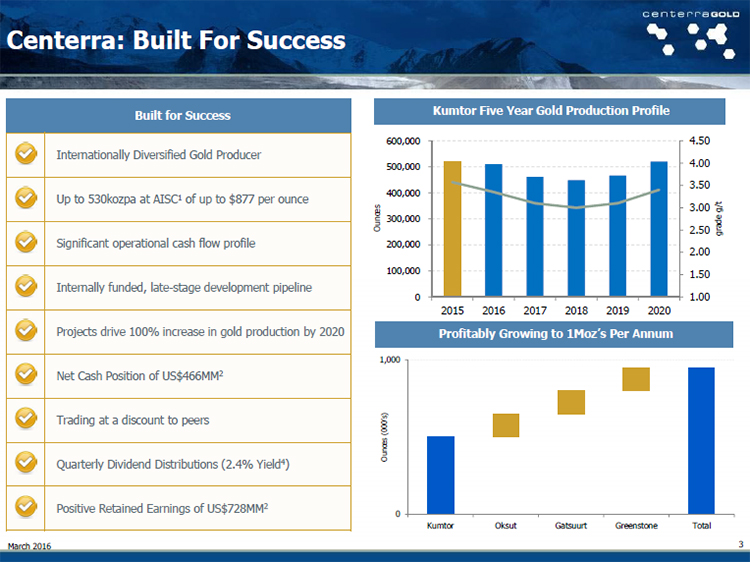Click text Positive Retained Earnings of US$728MM
750x562 pixels.
click(x=162, y=508)
